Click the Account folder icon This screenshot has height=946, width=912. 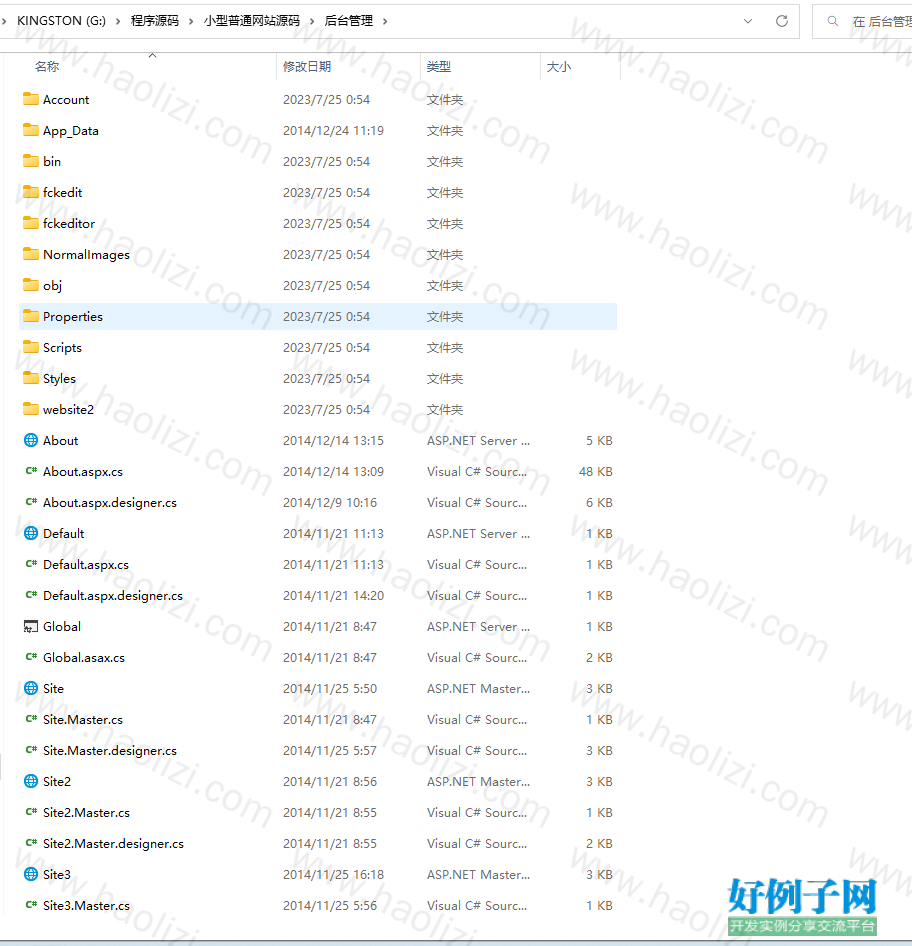click(x=31, y=99)
